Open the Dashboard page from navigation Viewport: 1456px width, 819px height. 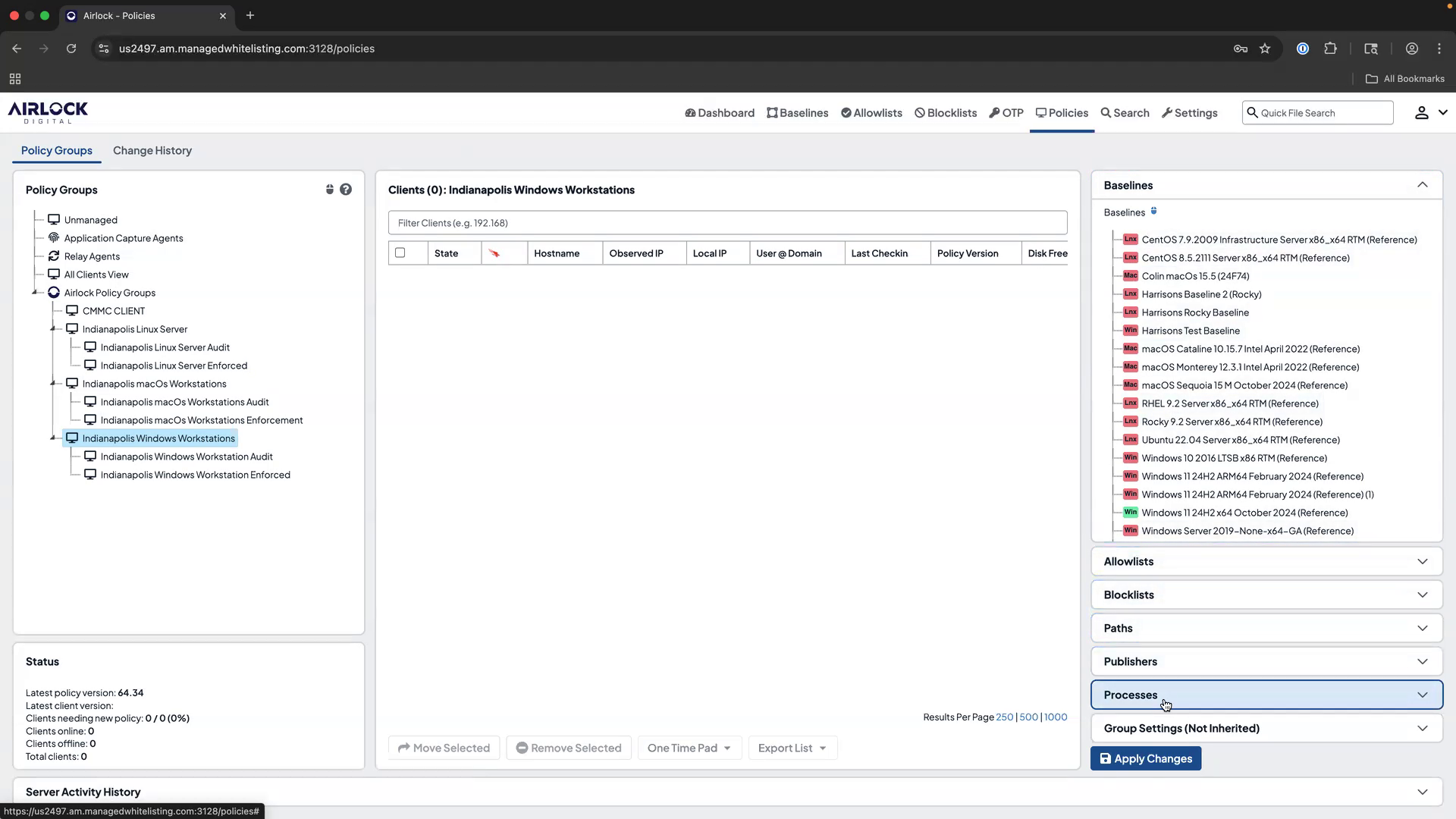(718, 112)
